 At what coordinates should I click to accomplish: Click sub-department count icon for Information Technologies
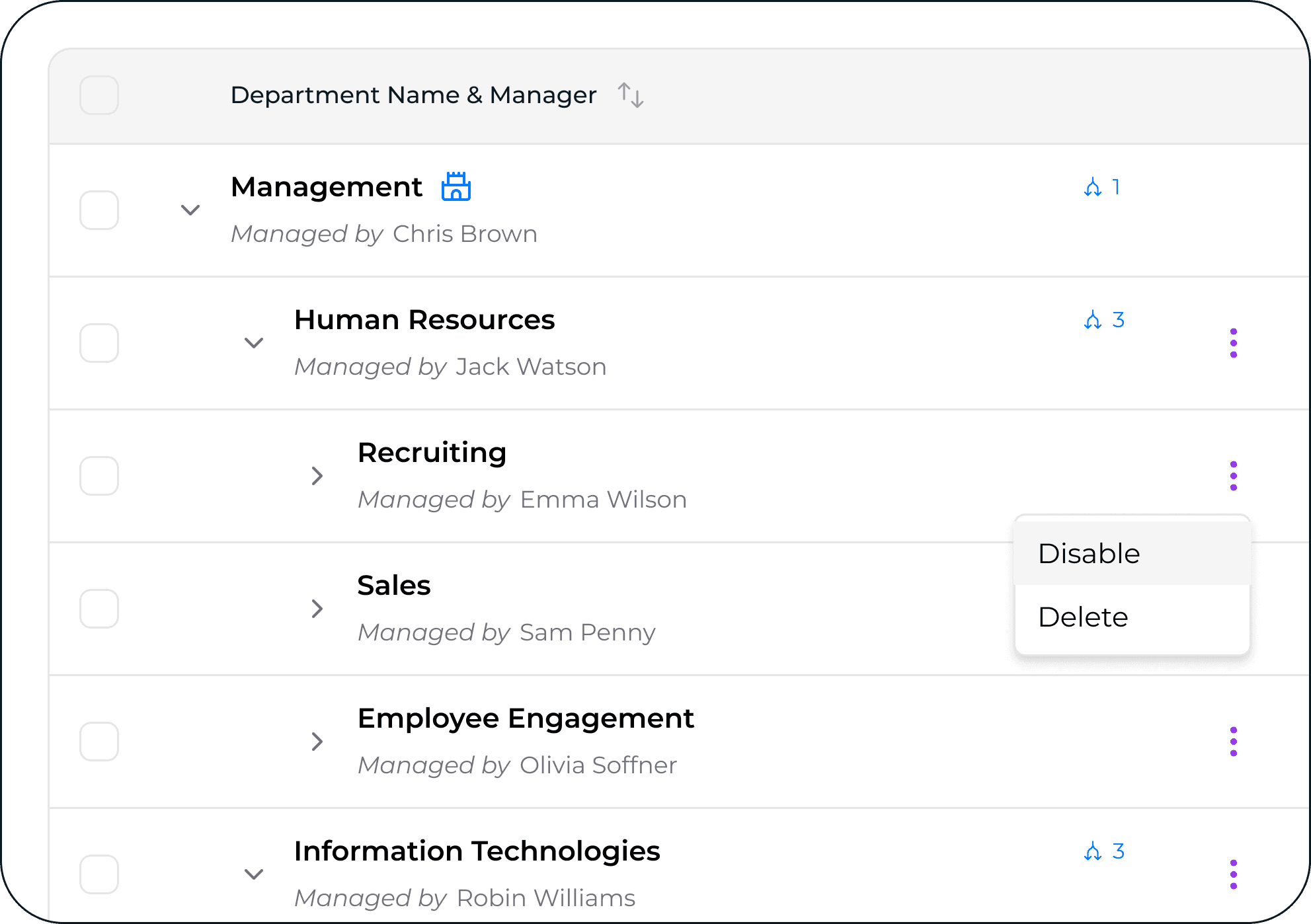click(1093, 851)
